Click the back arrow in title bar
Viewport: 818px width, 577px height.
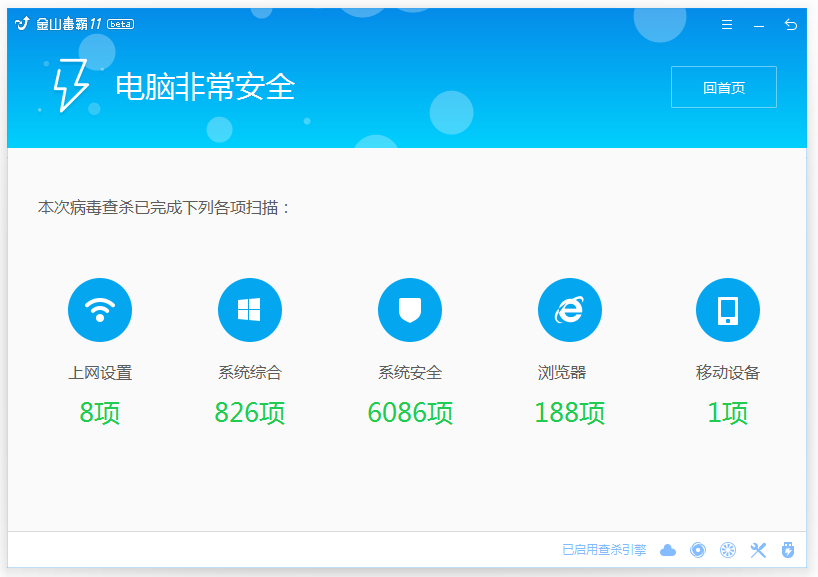pos(791,25)
